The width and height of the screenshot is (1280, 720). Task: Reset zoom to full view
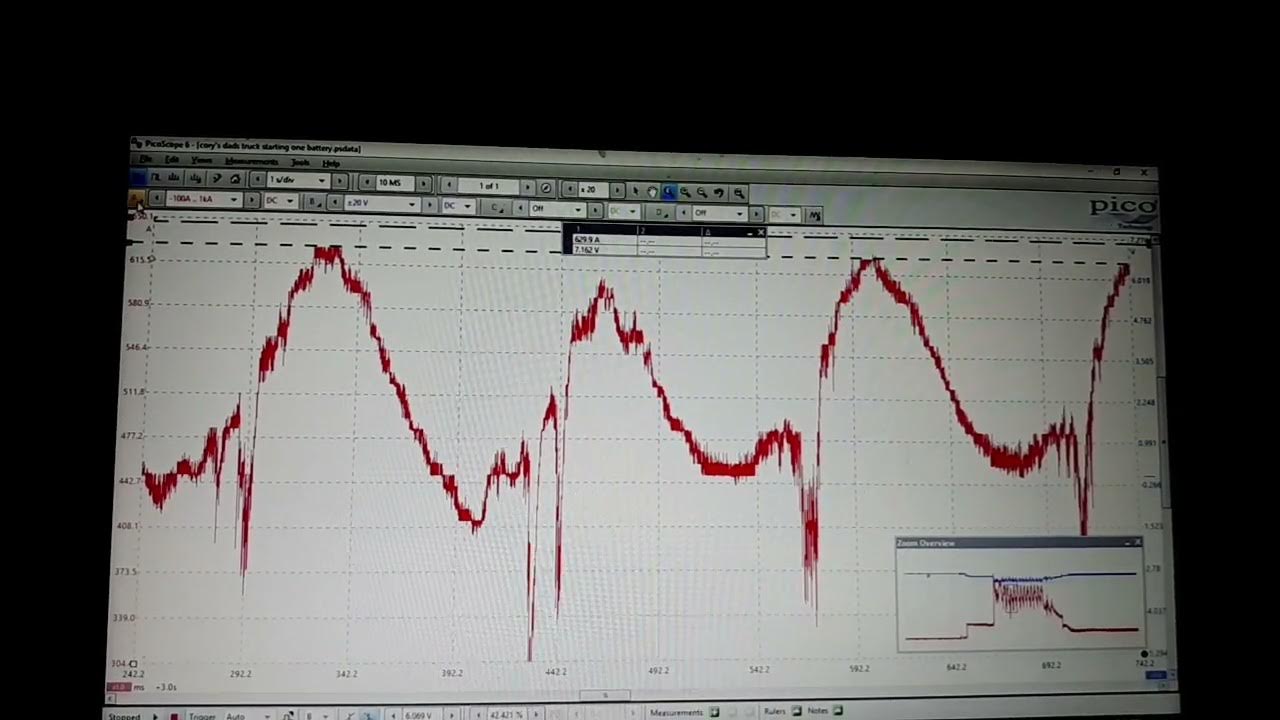tap(739, 193)
